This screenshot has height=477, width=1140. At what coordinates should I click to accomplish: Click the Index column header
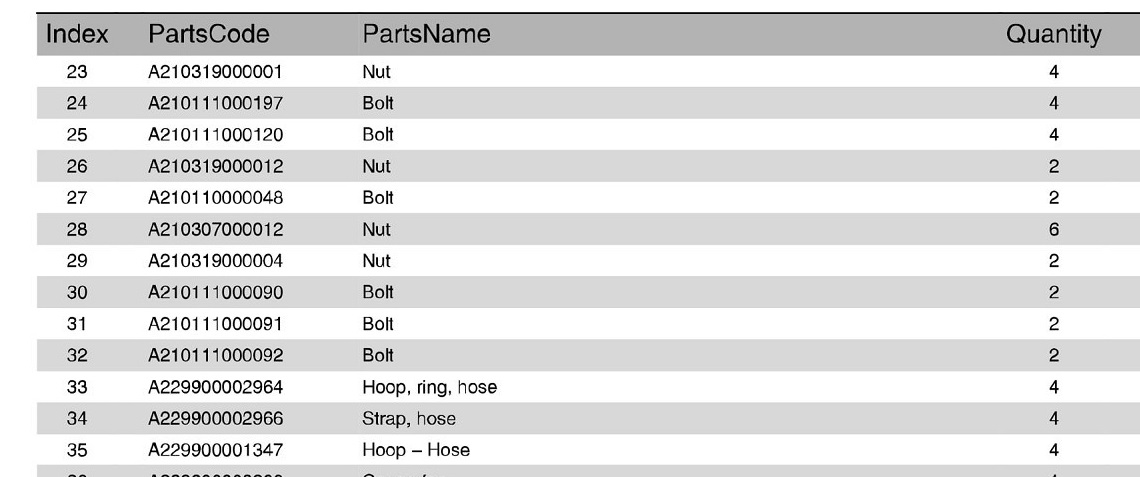click(77, 34)
